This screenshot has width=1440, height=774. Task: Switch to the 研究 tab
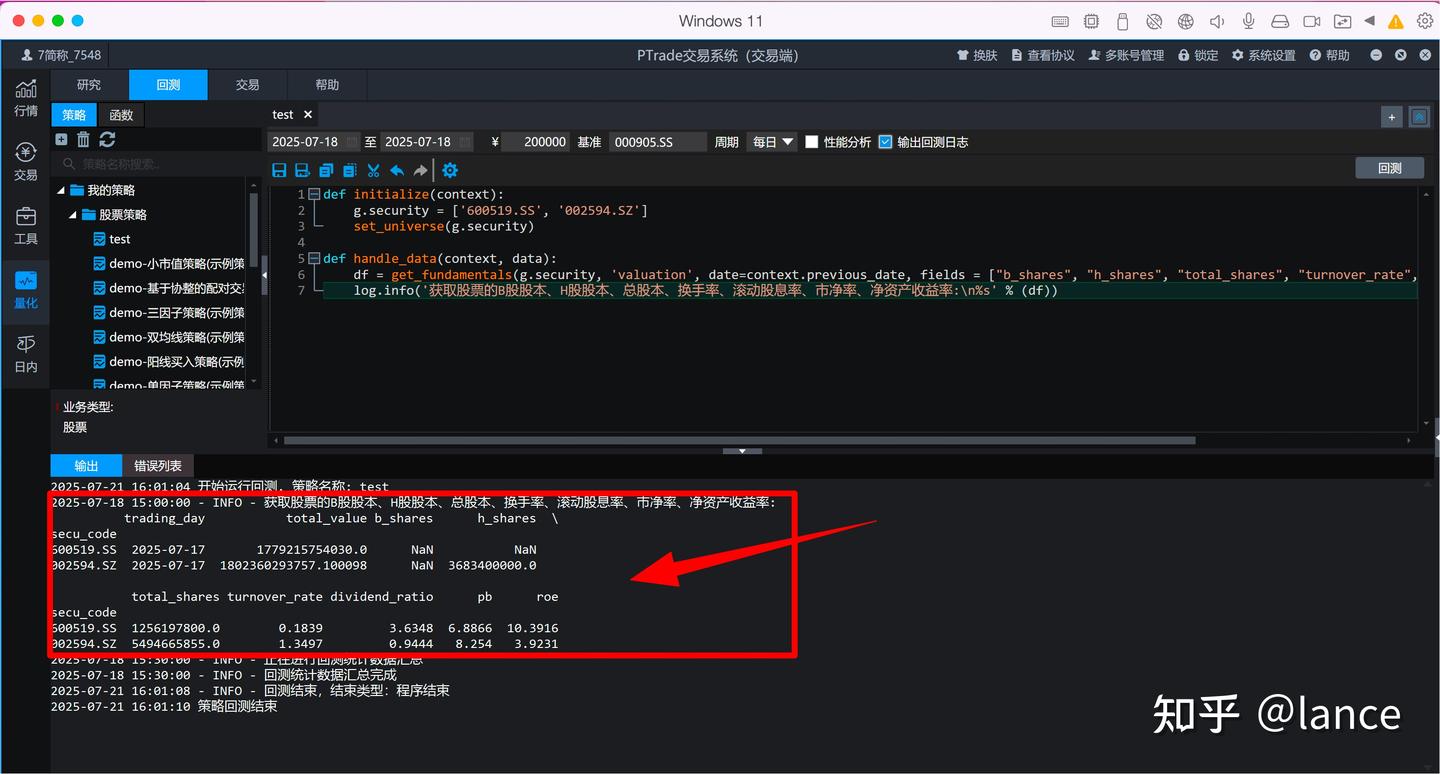tap(88, 85)
